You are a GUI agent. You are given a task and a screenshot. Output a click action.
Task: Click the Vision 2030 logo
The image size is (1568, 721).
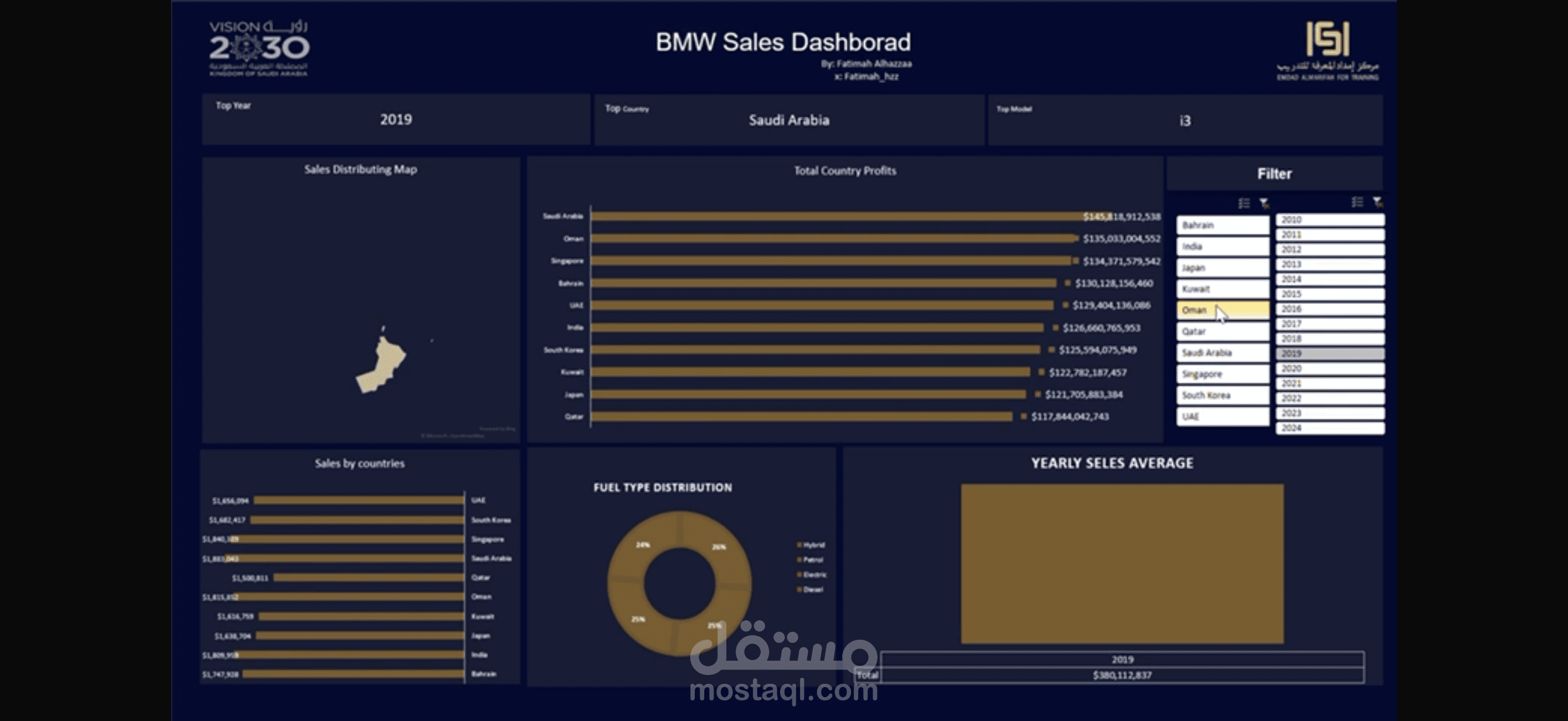point(260,48)
